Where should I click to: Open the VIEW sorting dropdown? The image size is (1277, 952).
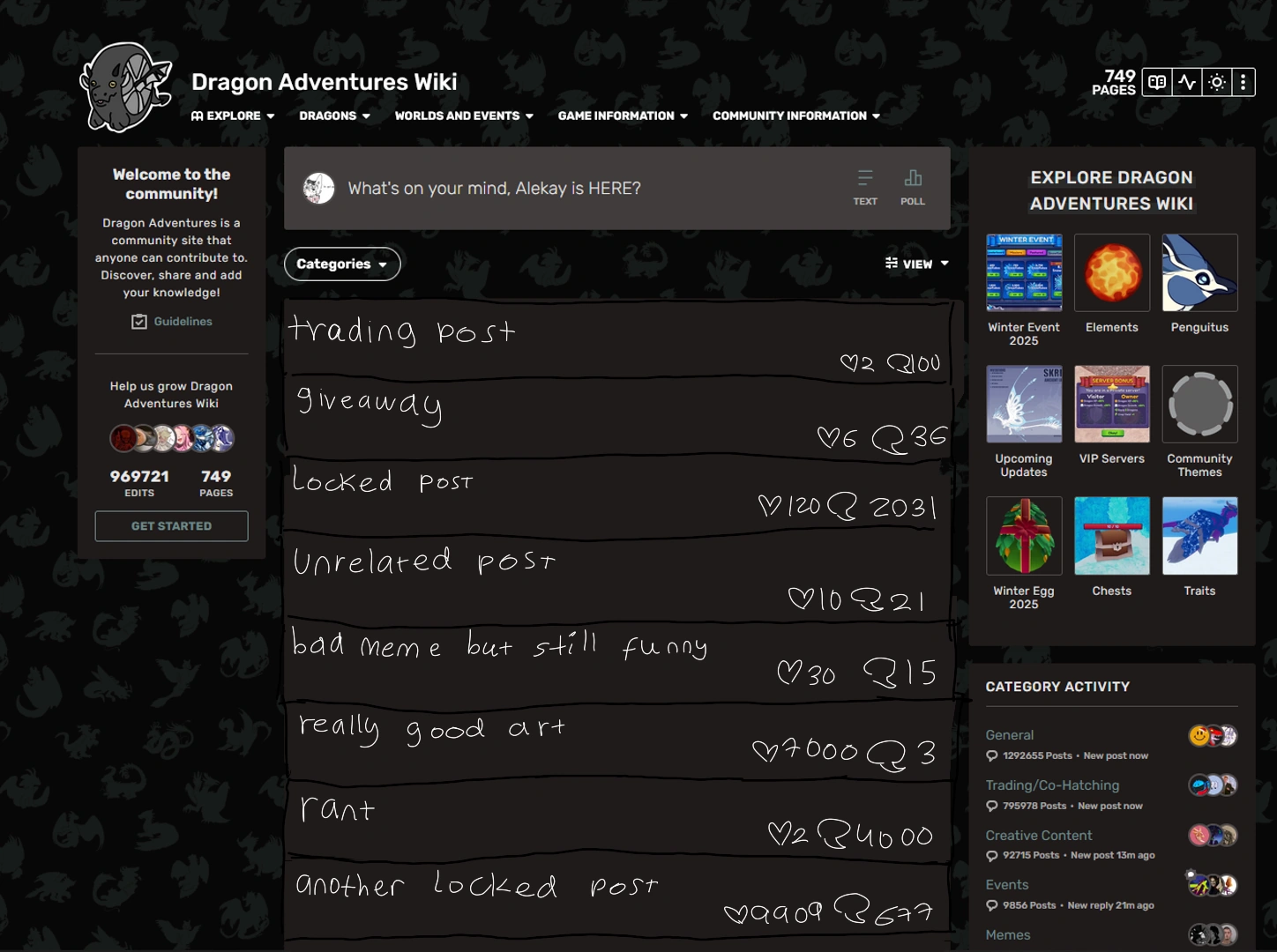click(x=917, y=264)
